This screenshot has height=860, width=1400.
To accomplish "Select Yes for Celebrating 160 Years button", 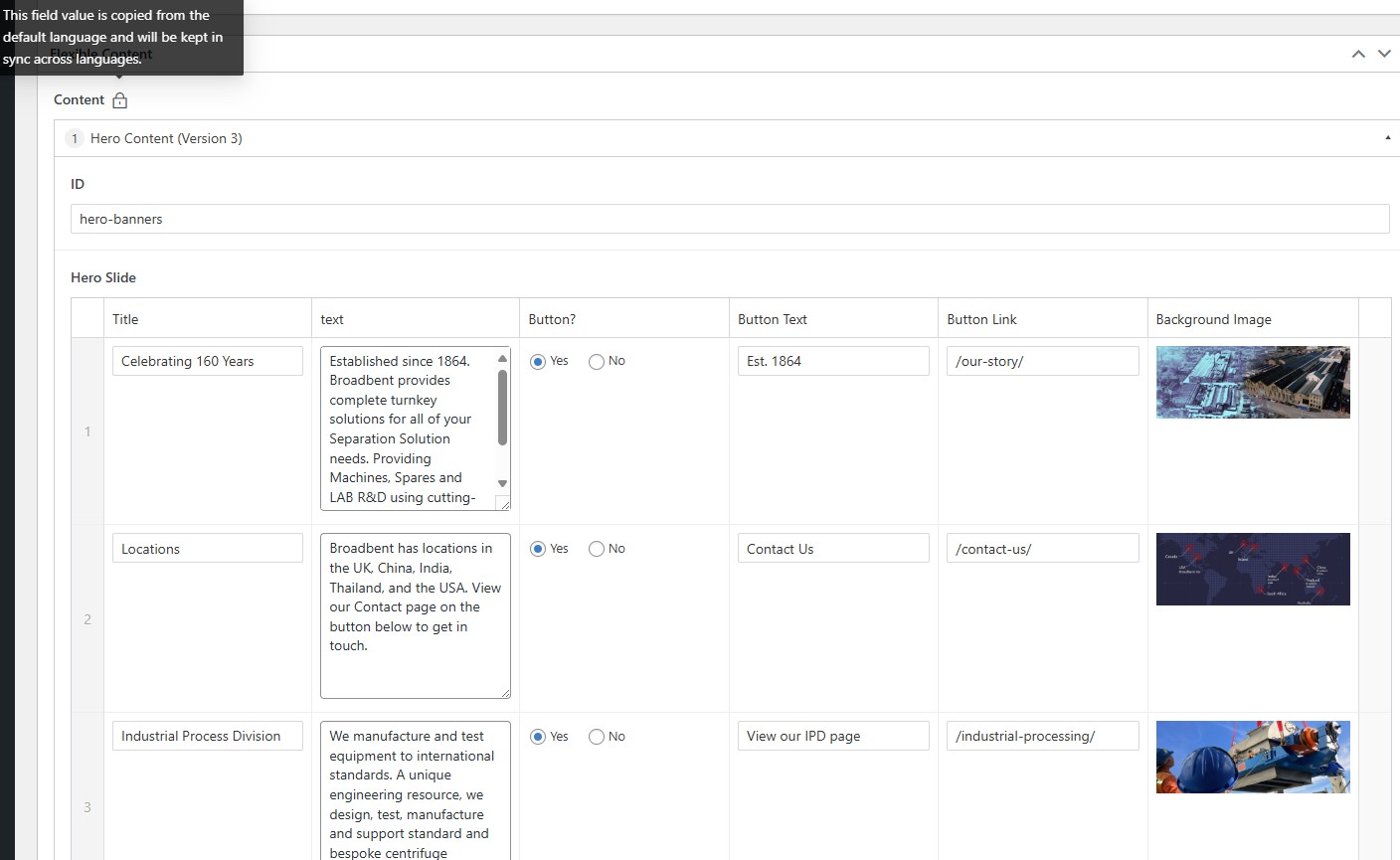I will click(538, 362).
